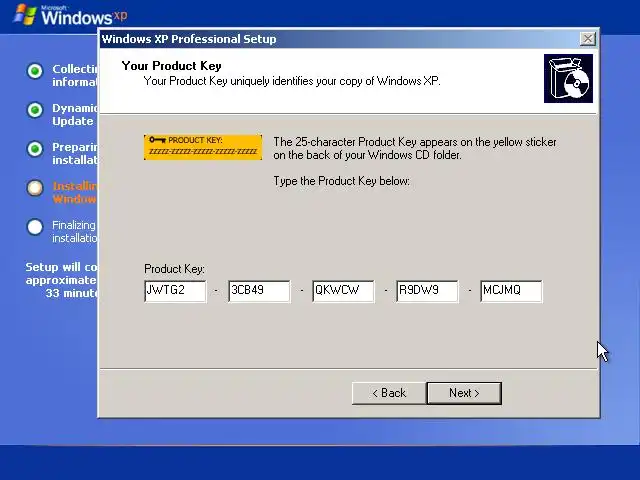Select the Finalizing installation step indicator
This screenshot has height=480, width=640.
(x=35, y=227)
